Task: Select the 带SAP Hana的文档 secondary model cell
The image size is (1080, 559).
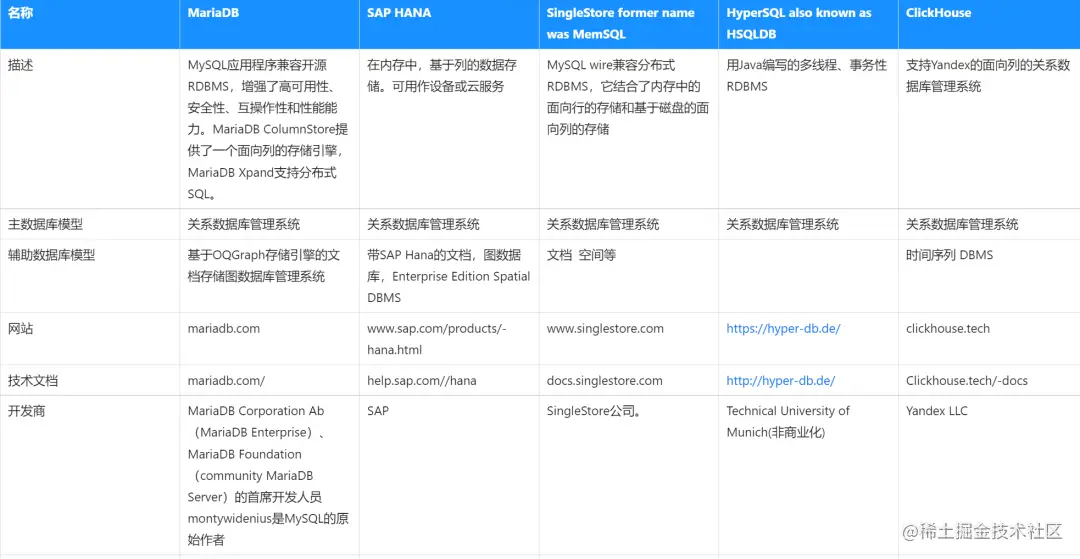Action: click(448, 276)
